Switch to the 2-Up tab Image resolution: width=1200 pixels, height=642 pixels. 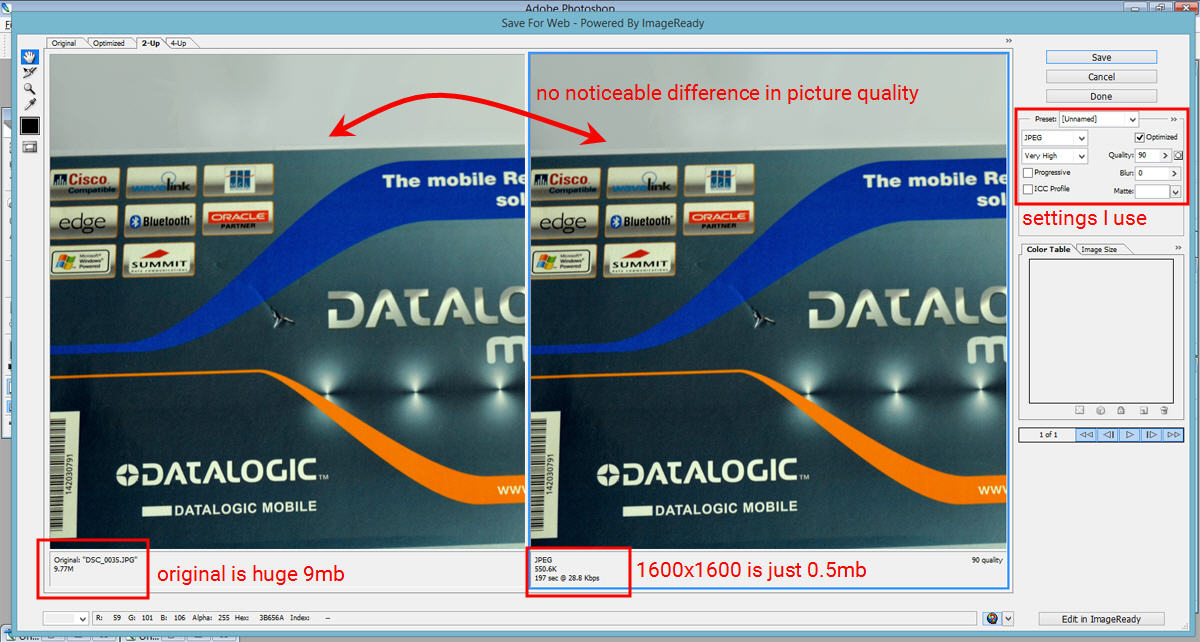150,43
